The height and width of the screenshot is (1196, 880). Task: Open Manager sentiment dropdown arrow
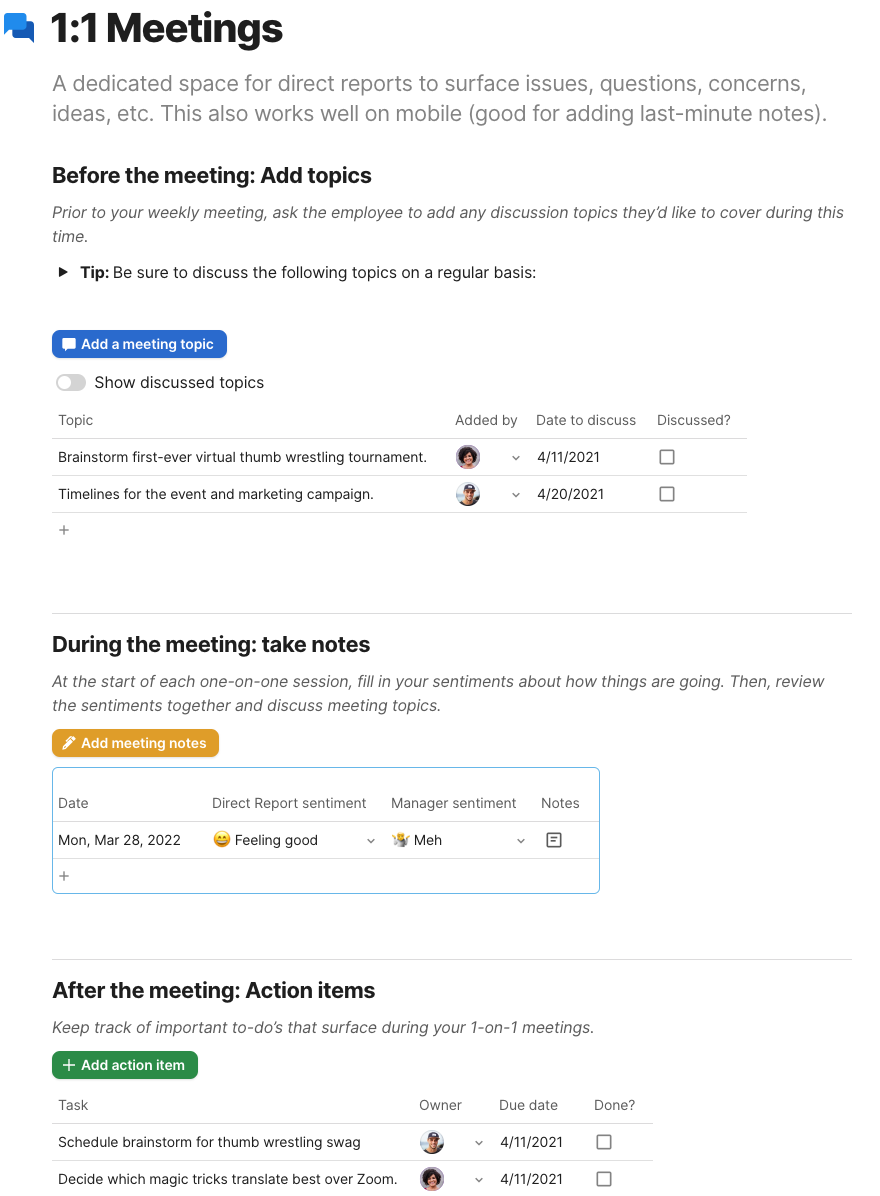point(521,841)
